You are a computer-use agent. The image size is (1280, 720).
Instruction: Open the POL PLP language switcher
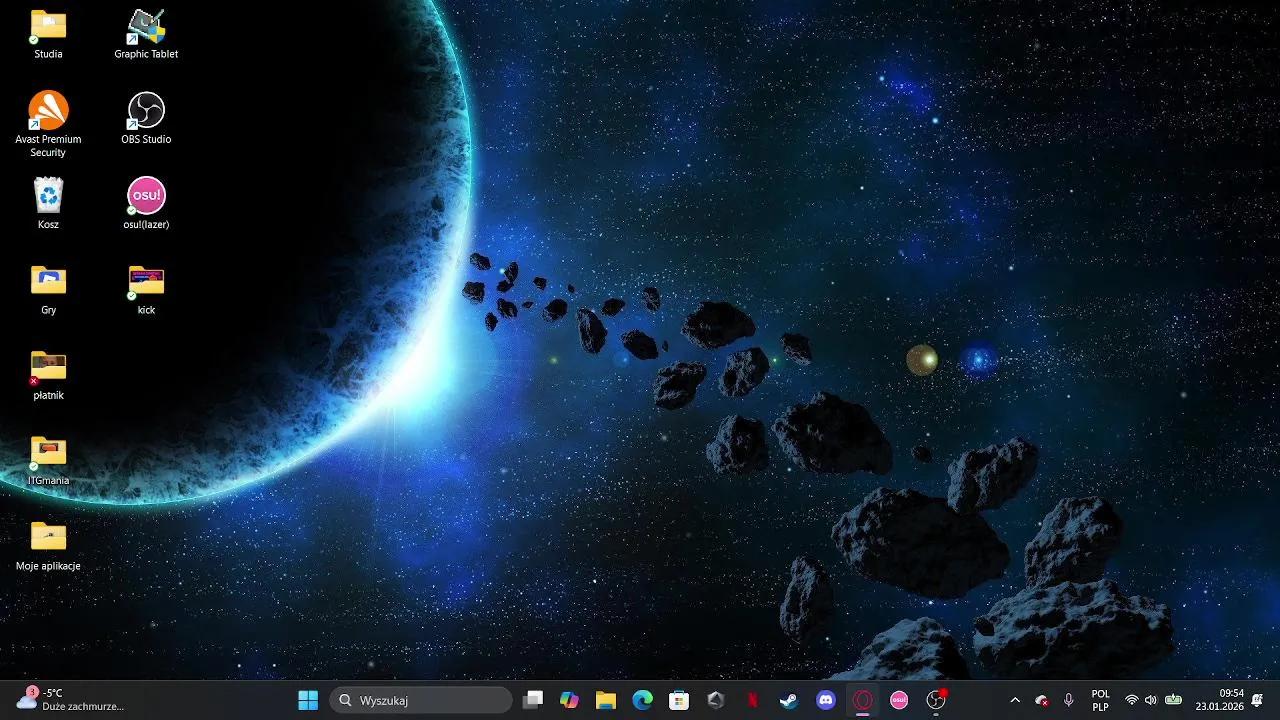coord(1100,700)
